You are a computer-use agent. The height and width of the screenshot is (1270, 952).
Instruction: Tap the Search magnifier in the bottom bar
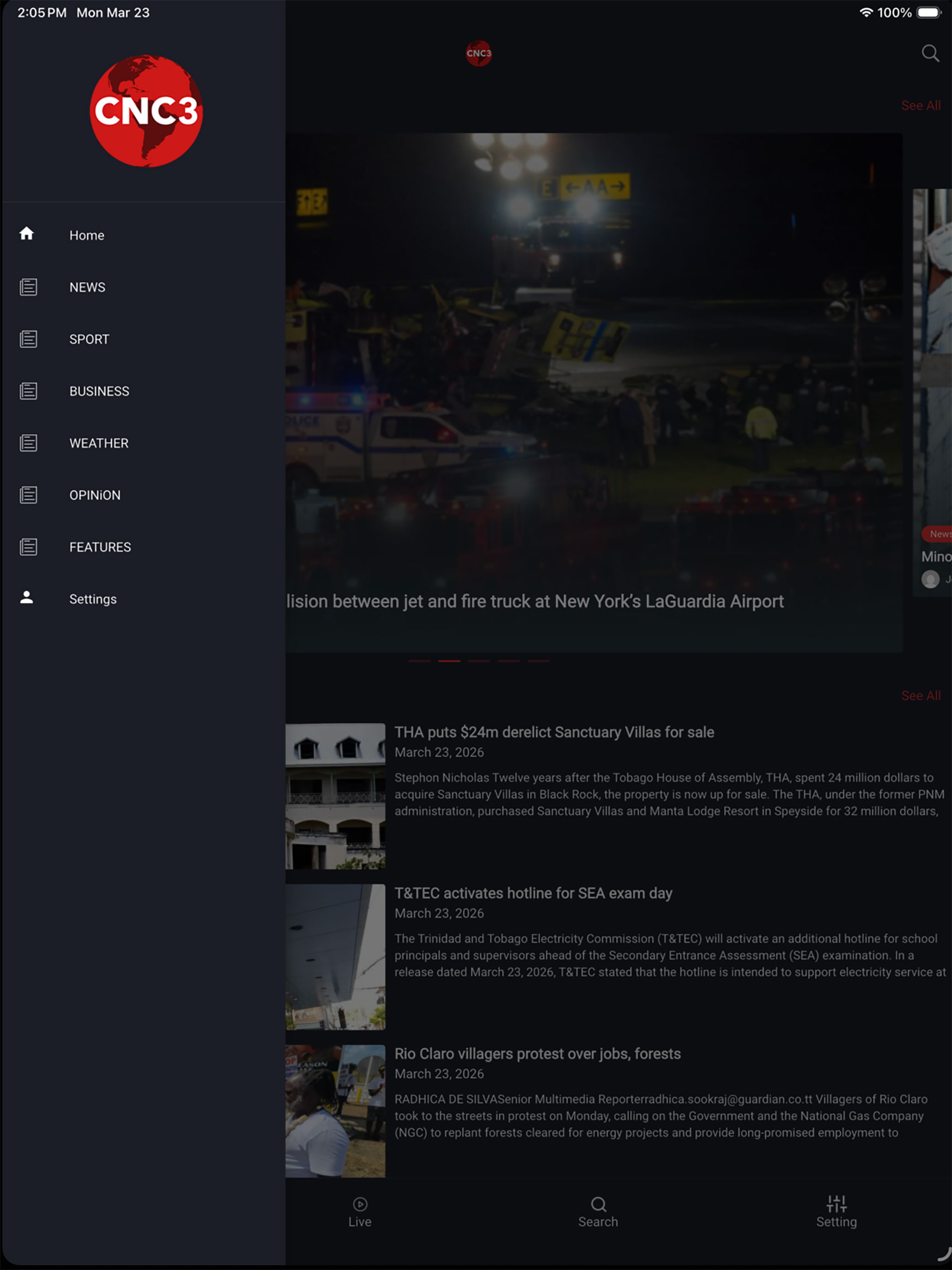tap(599, 1204)
